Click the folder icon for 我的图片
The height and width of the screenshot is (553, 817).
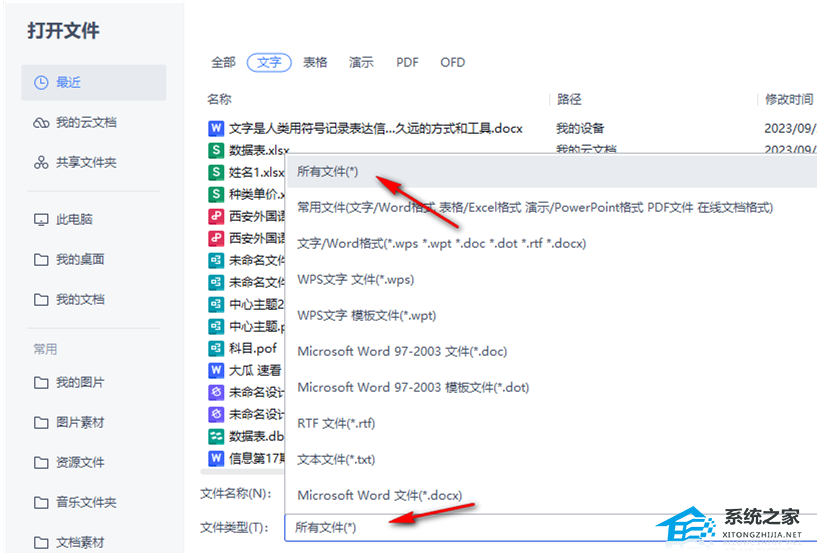pyautogui.click(x=41, y=383)
